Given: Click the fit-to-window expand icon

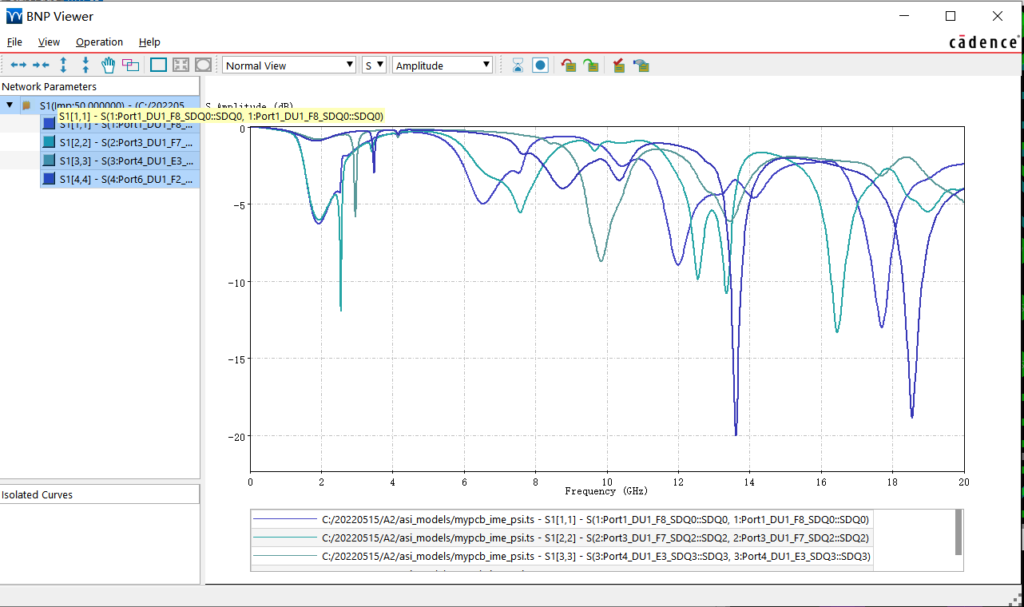Looking at the screenshot, I should click(x=181, y=65).
